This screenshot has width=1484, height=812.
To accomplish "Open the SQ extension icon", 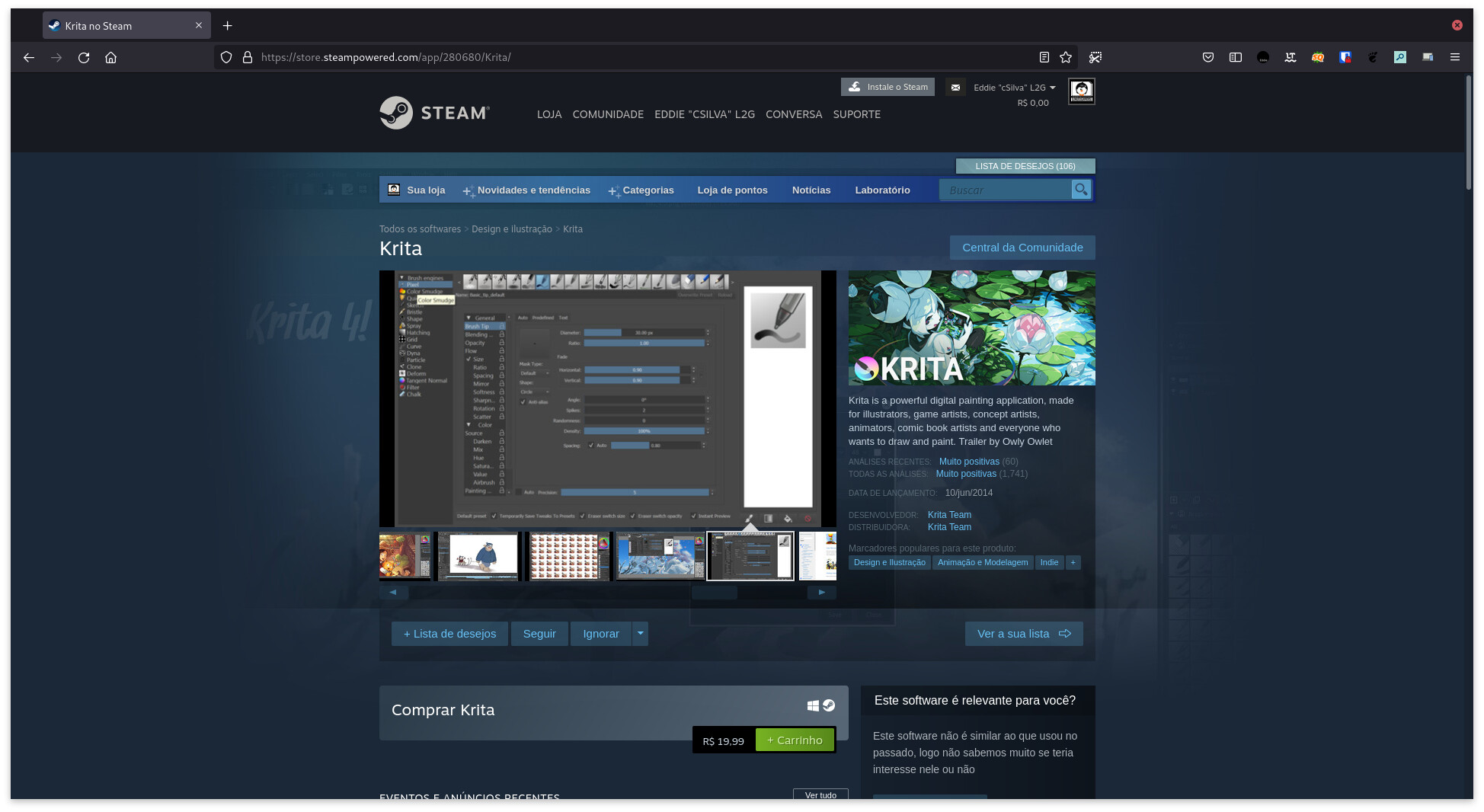I will pos(1318,57).
